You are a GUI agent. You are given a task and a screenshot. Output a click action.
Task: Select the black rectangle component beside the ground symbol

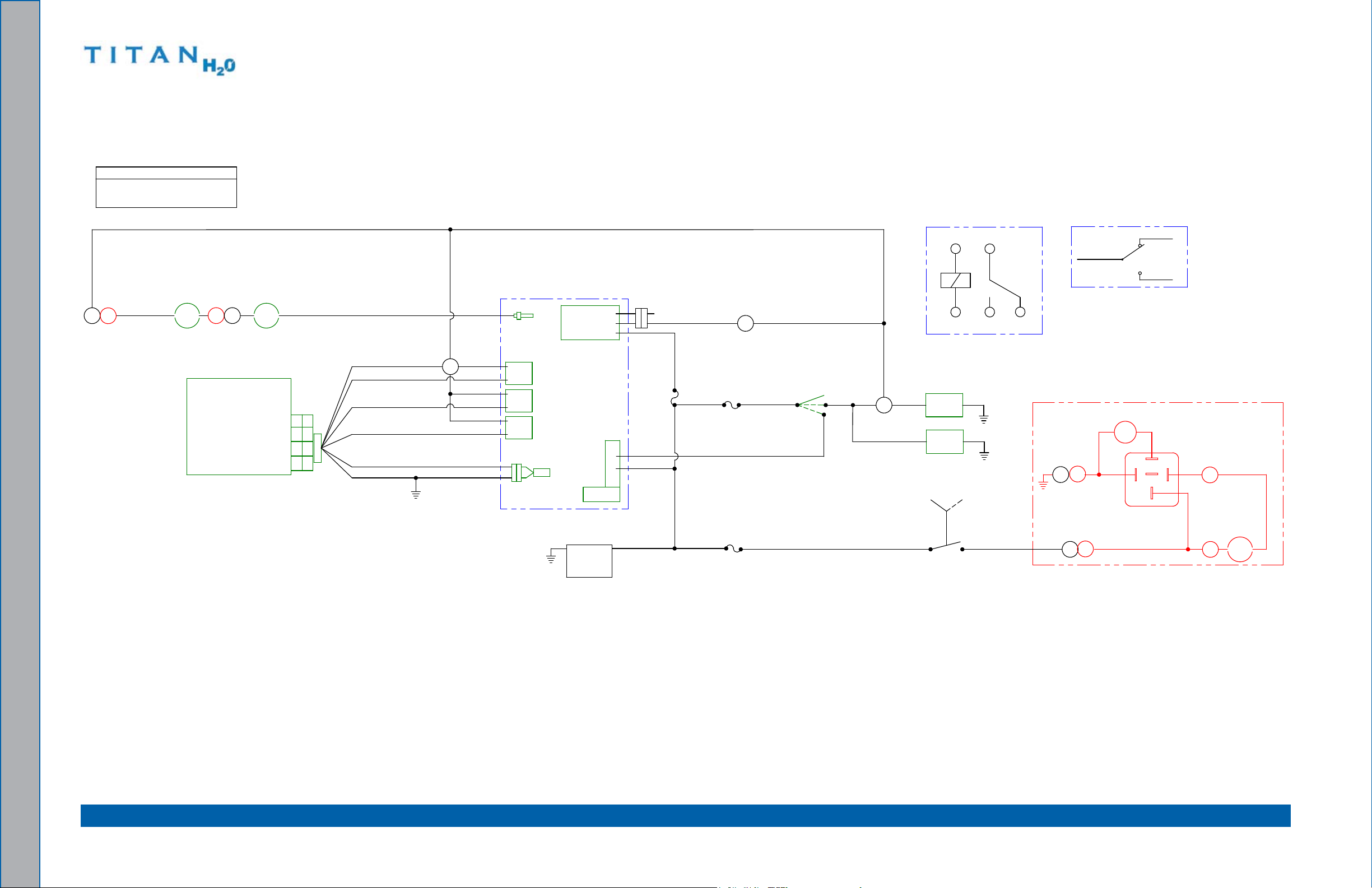pos(589,560)
